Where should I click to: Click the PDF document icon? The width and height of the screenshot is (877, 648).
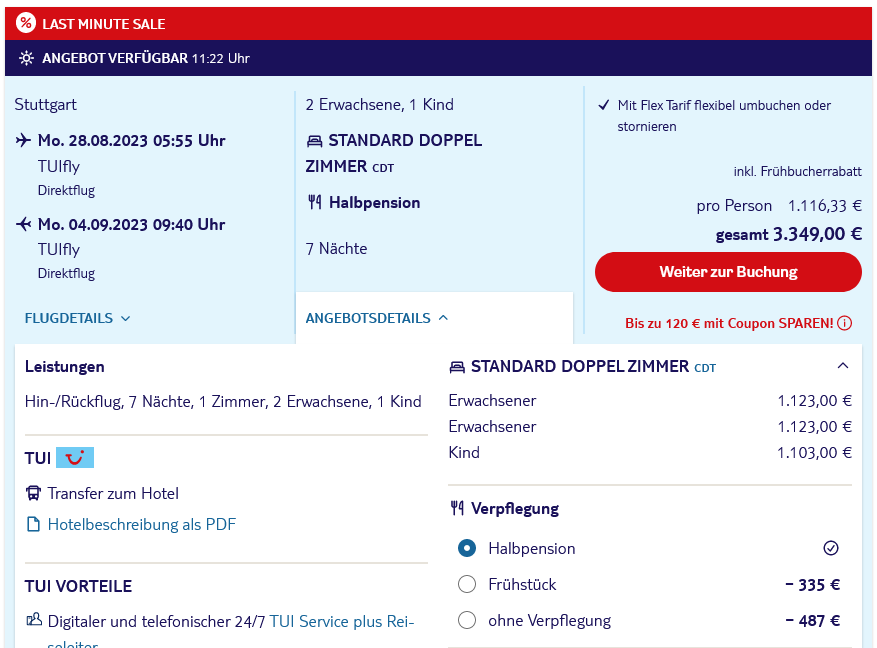point(33,524)
